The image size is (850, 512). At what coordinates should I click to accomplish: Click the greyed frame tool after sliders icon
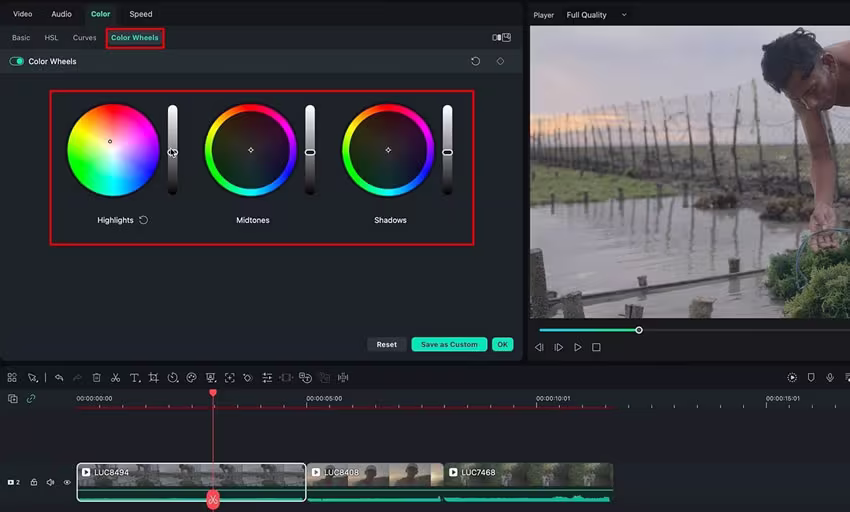click(x=286, y=377)
